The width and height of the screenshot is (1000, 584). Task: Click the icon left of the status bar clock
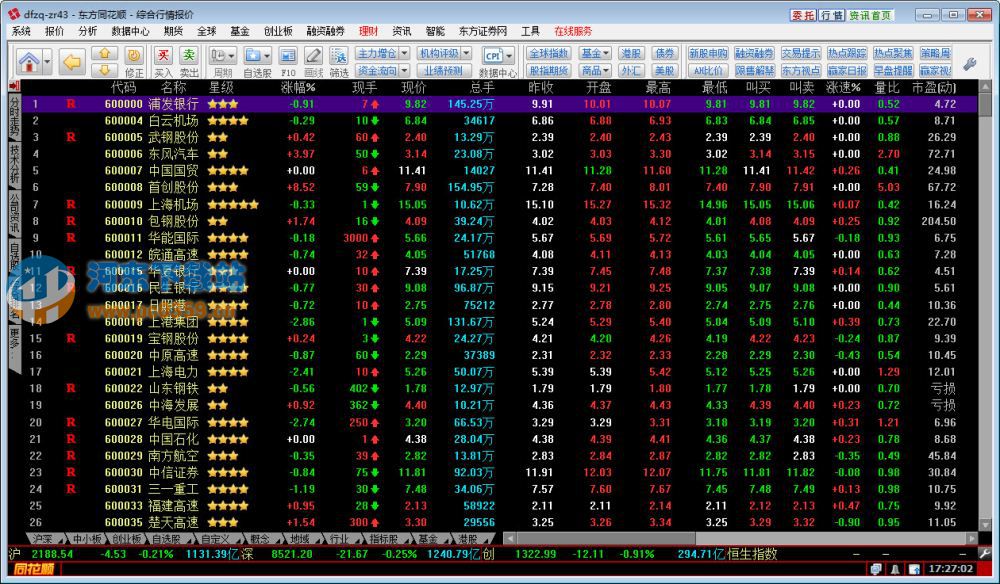914,569
